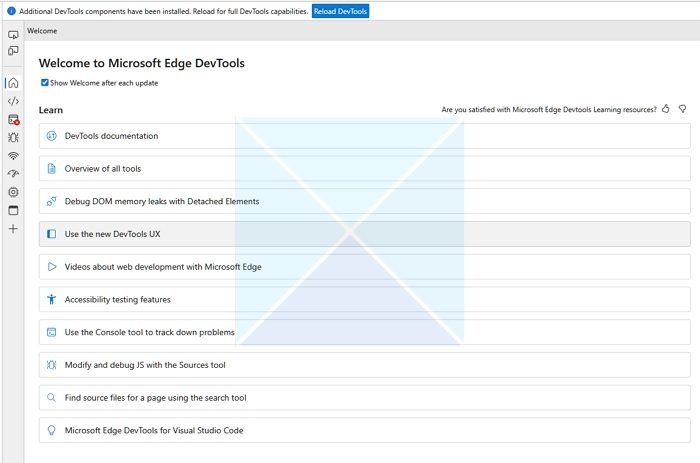Open DevTools documentation link
This screenshot has height=463, width=700.
(111, 136)
